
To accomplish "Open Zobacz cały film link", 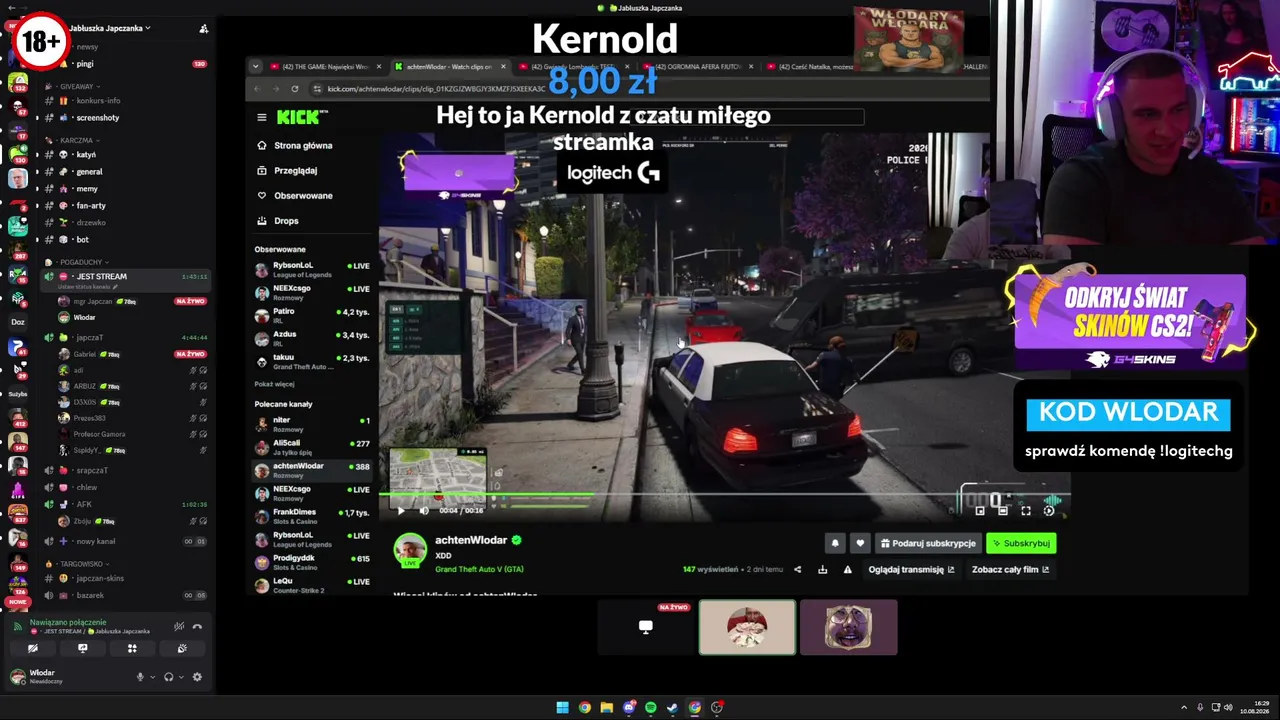I will pyautogui.click(x=1010, y=570).
